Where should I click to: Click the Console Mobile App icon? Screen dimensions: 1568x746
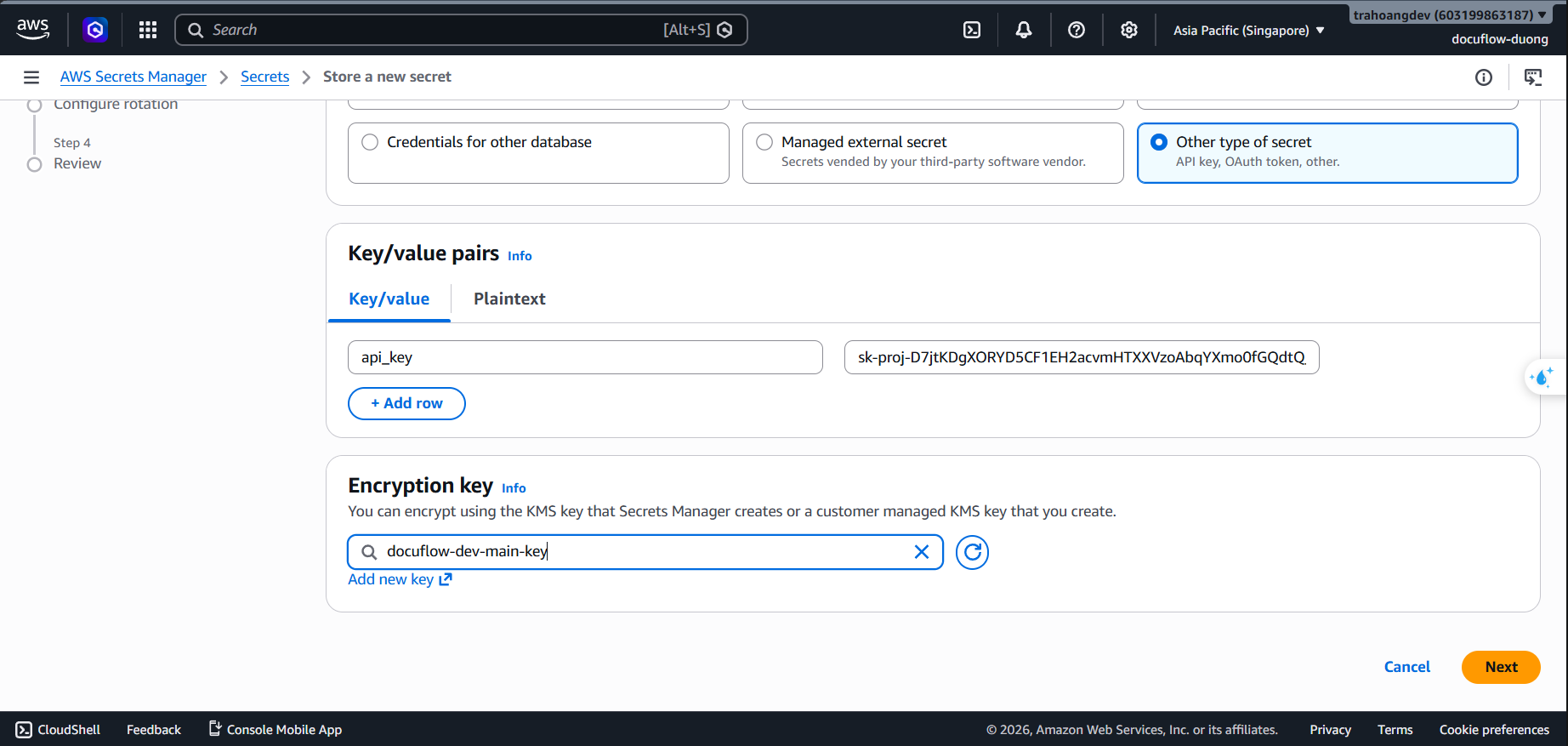[x=215, y=729]
